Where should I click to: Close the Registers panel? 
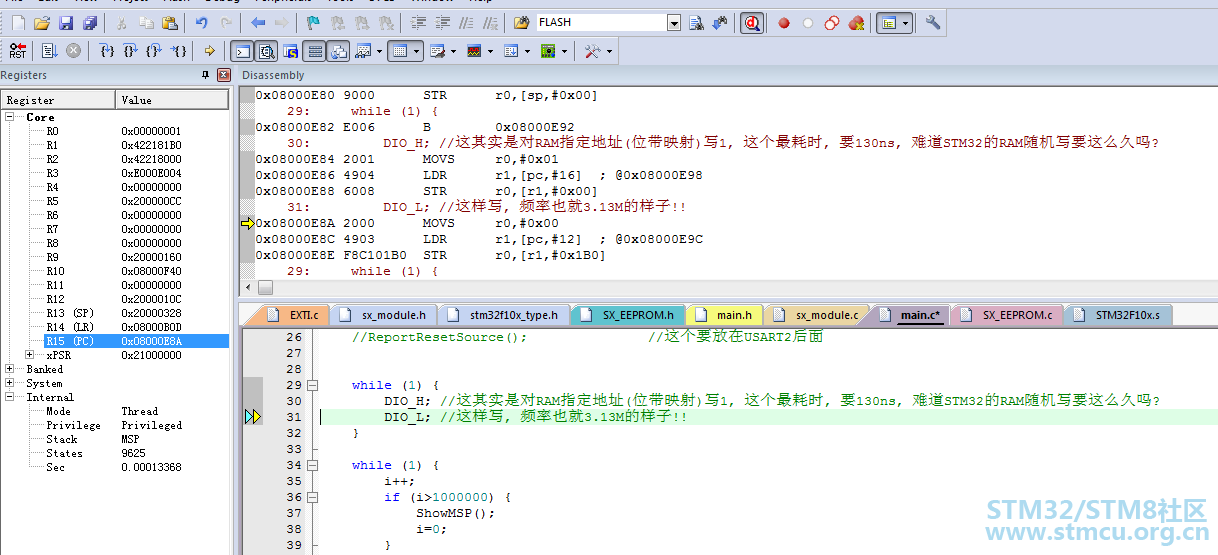(224, 75)
